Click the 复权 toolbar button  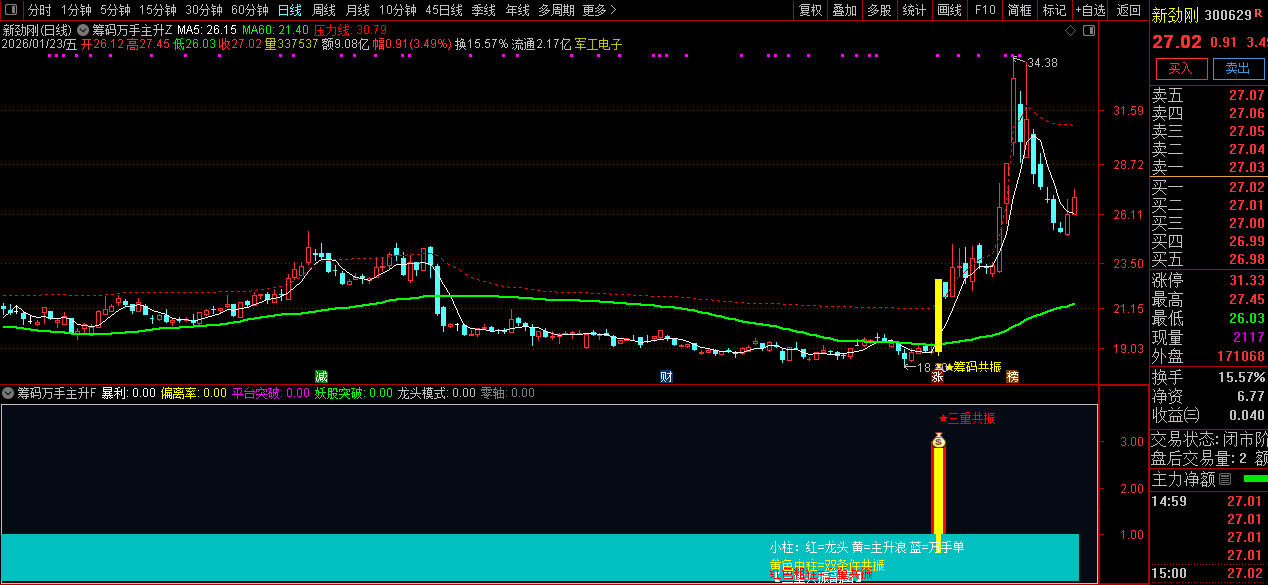click(809, 10)
